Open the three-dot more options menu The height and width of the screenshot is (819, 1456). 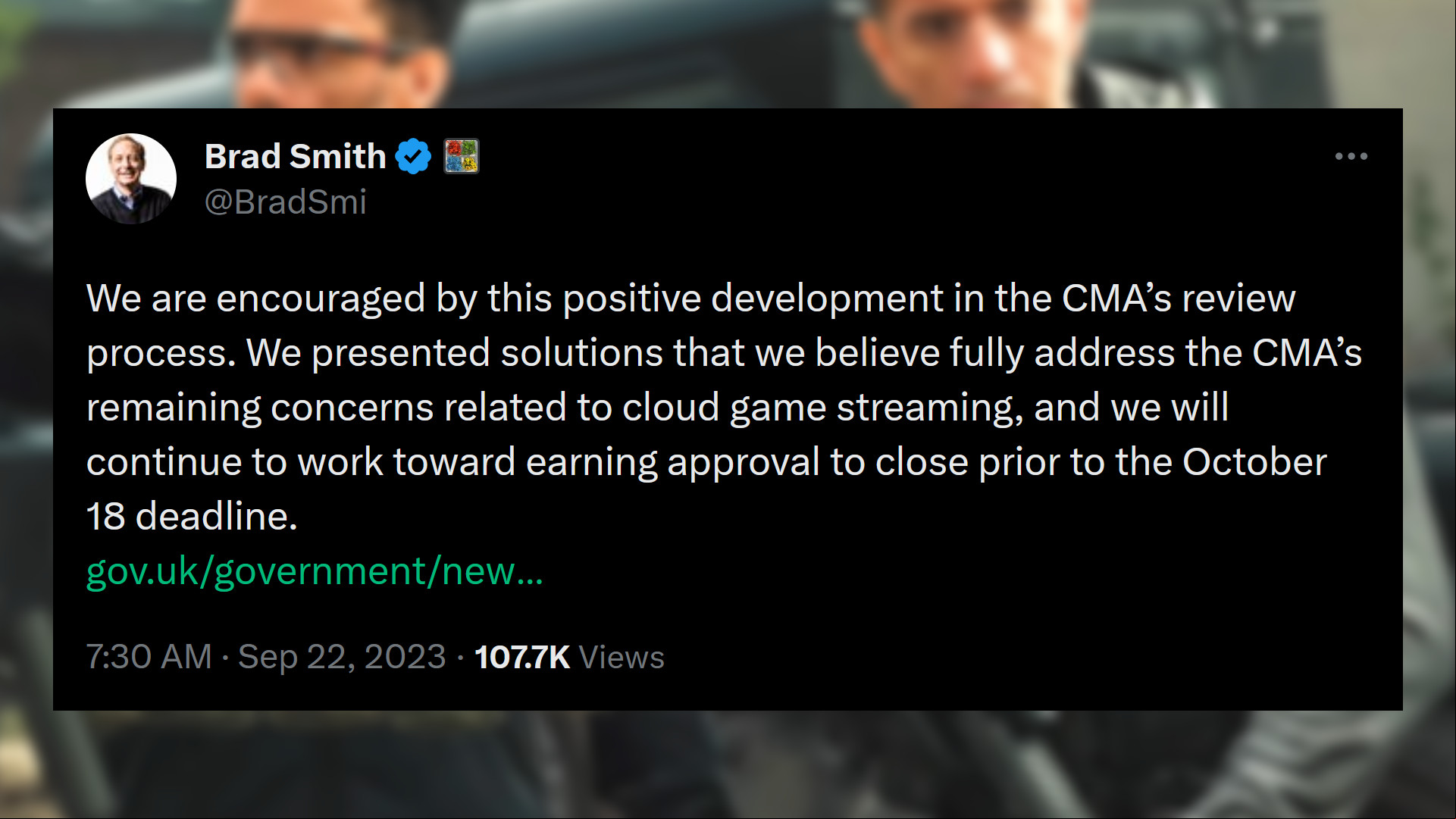[x=1351, y=156]
